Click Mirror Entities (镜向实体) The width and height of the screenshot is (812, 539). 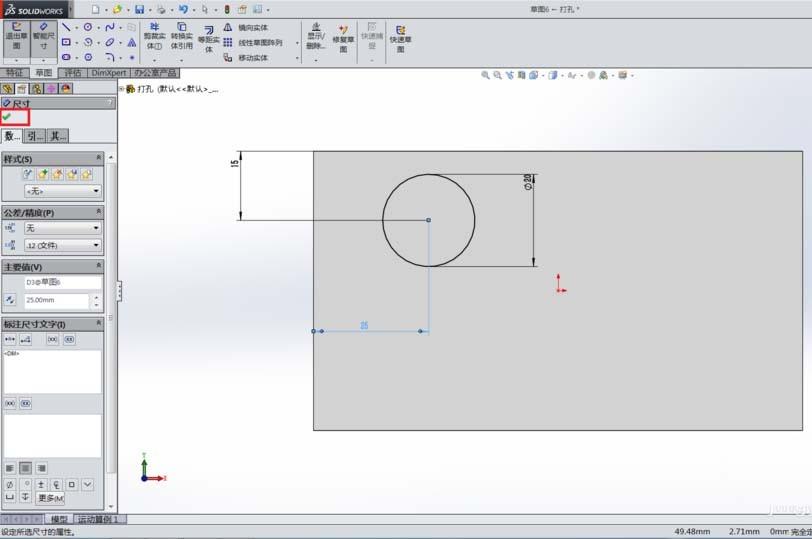246,27
